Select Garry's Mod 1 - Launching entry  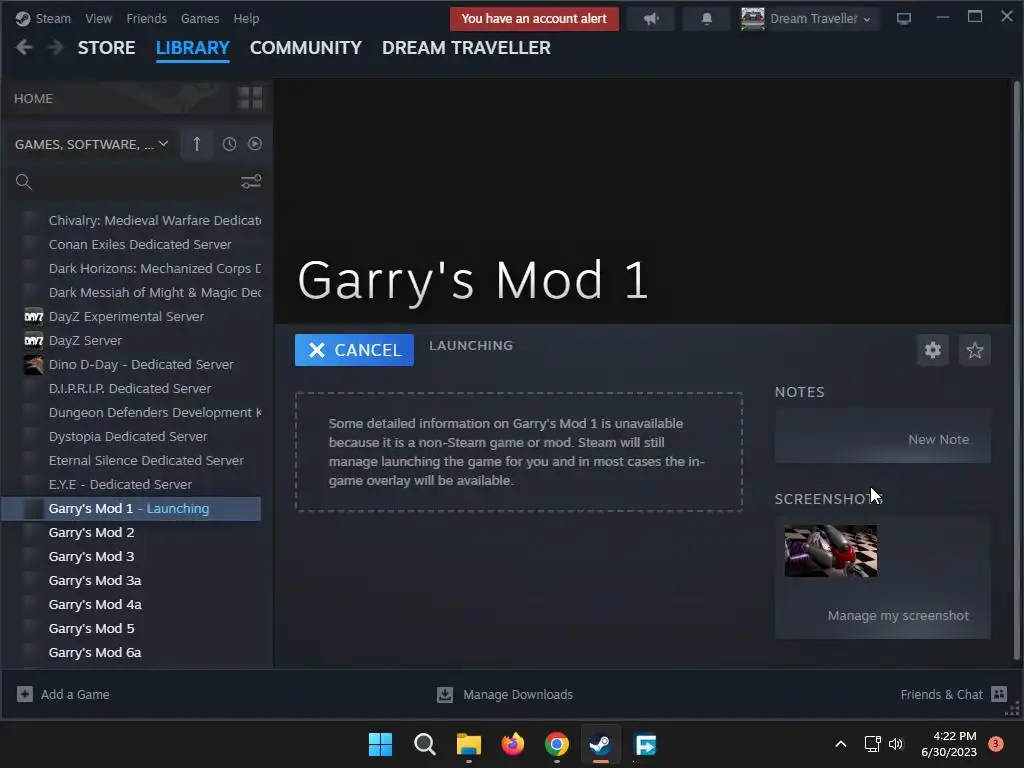[x=131, y=509]
